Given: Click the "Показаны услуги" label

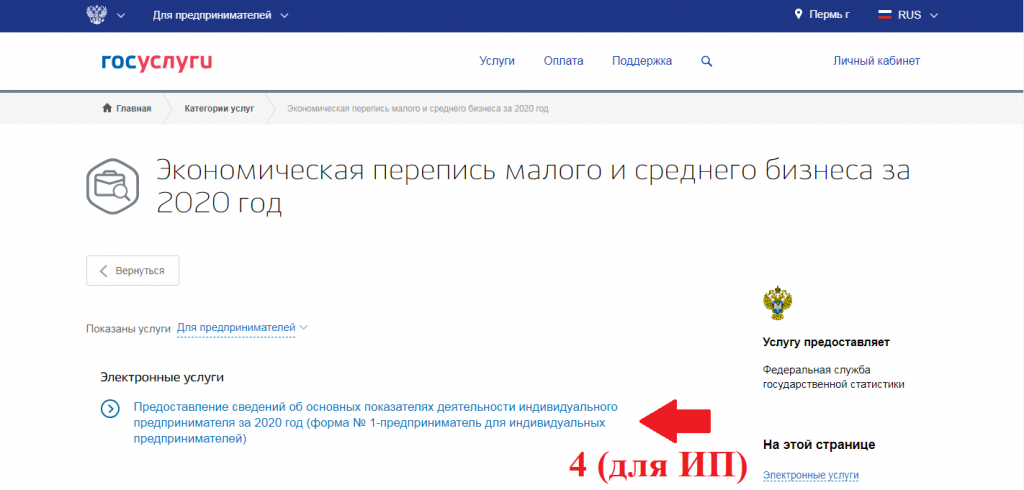Looking at the screenshot, I should pyautogui.click(x=128, y=329).
